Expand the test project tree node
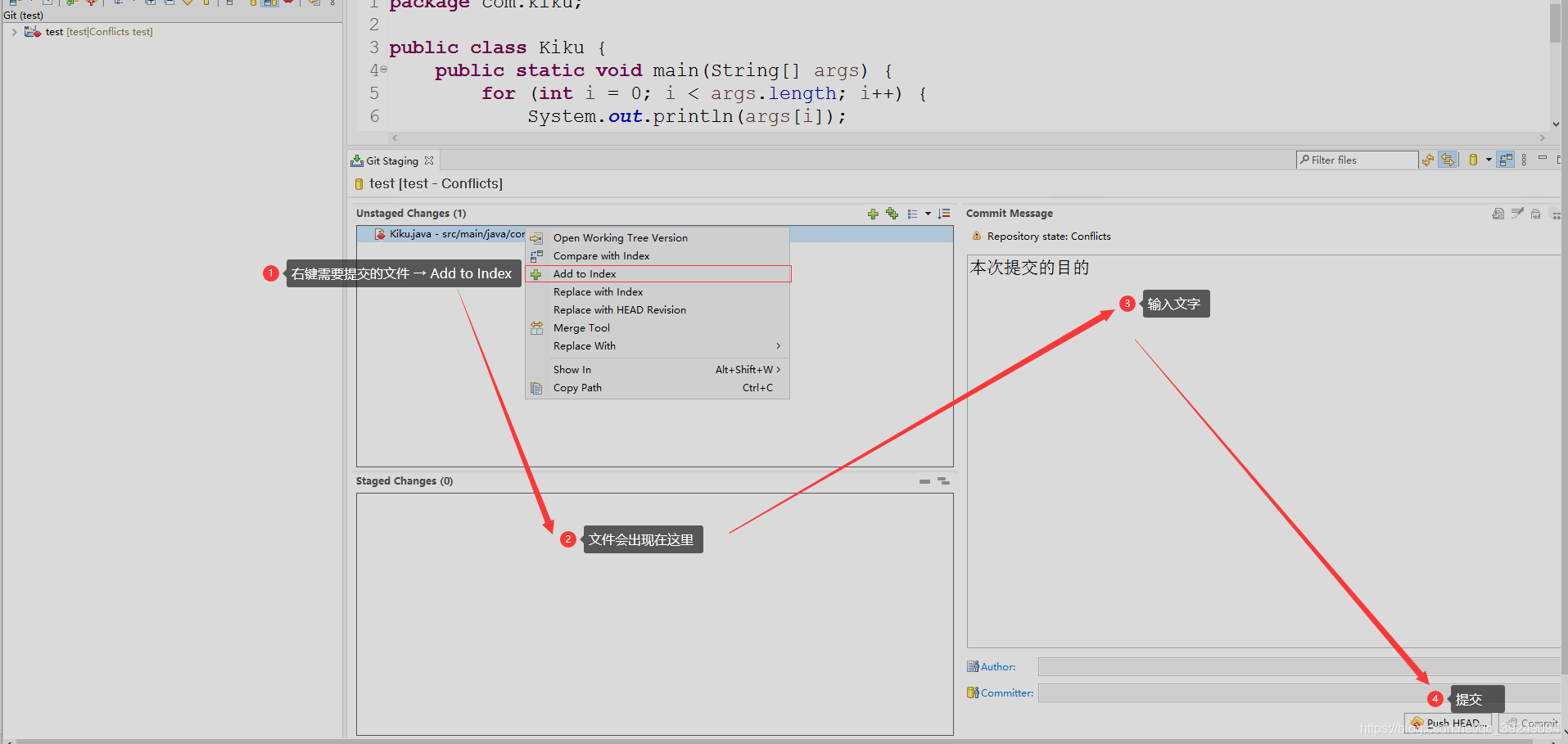Viewport: 1568px width, 744px height. pyautogui.click(x=15, y=32)
